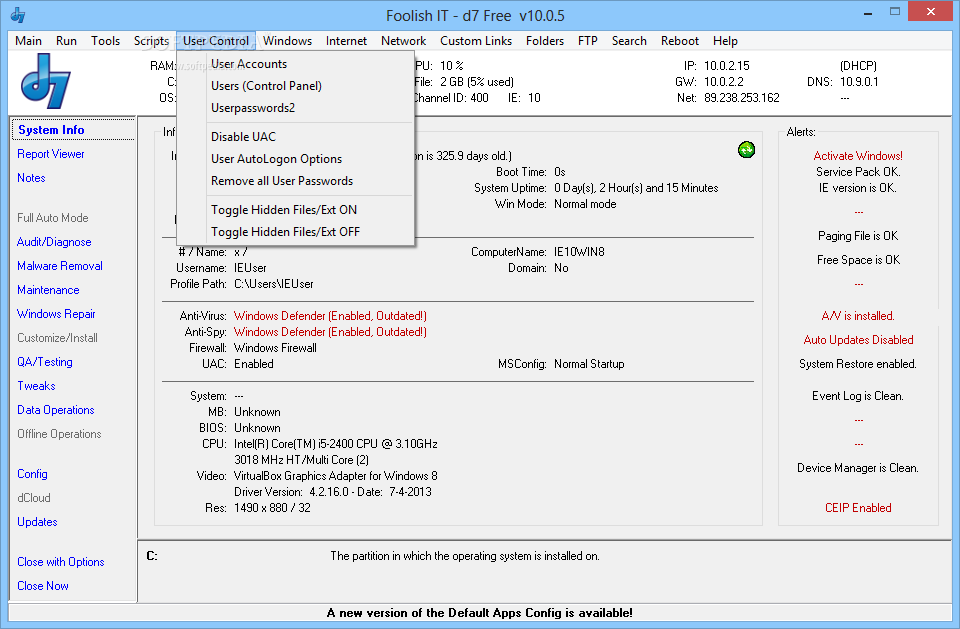The height and width of the screenshot is (629, 960).
Task: Open Report Viewer in sidebar
Action: 51,154
